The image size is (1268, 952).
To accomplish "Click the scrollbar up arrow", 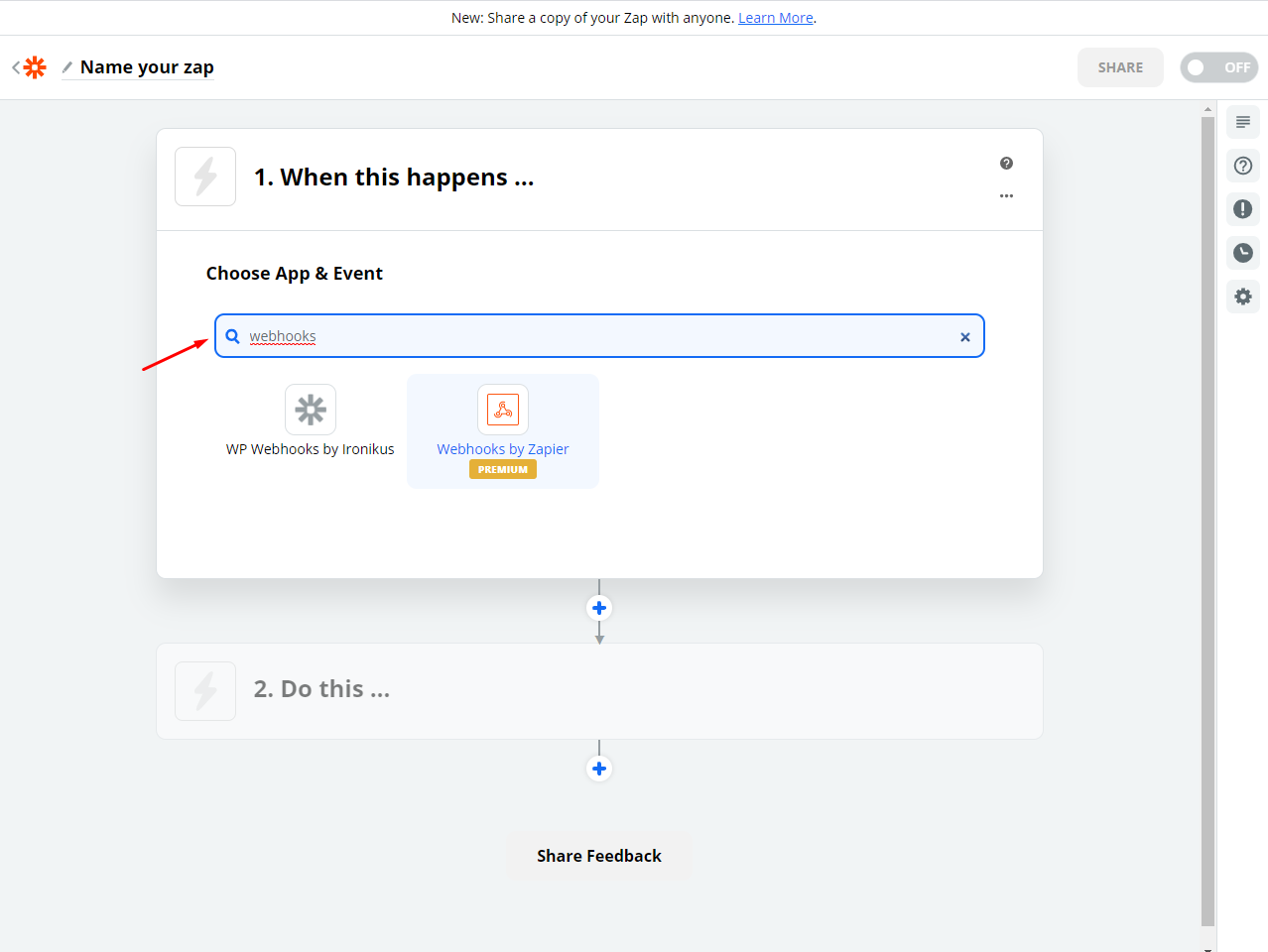I will pos(1207,108).
